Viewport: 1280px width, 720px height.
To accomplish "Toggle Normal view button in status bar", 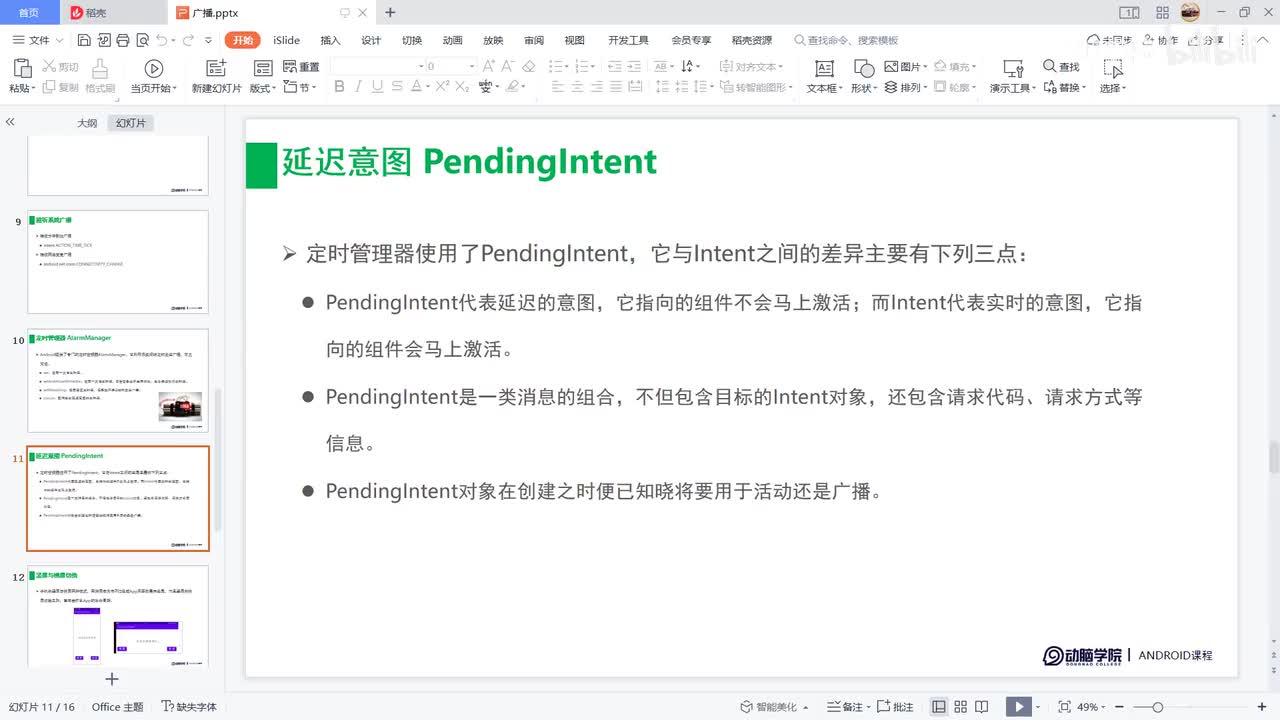I will point(939,707).
